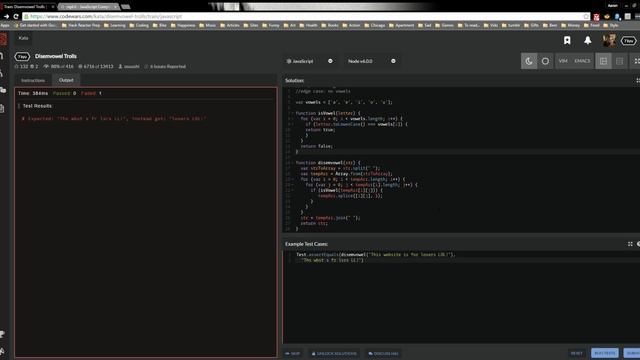Click the kata author name link

129,67
